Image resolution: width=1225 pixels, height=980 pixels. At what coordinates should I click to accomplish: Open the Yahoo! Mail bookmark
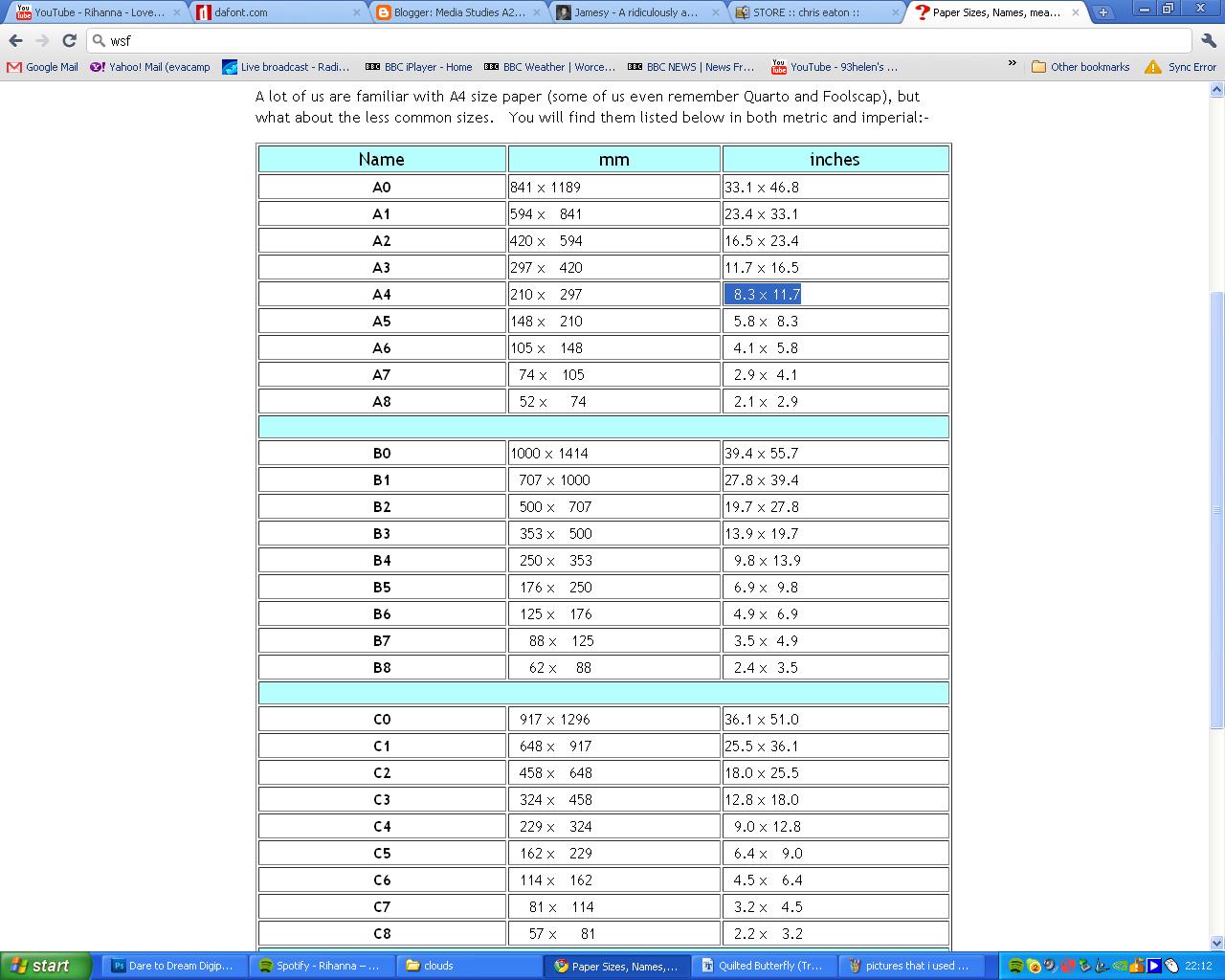pyautogui.click(x=150, y=67)
